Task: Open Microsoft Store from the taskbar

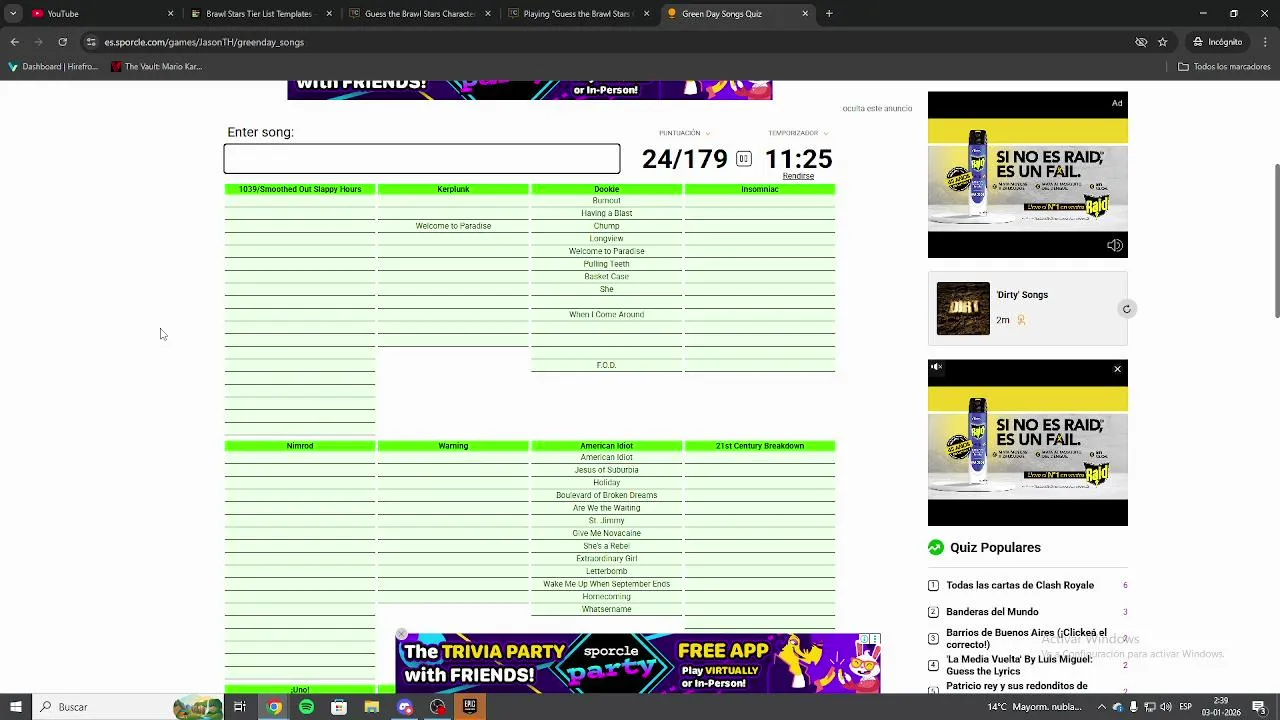Action: pyautogui.click(x=339, y=707)
